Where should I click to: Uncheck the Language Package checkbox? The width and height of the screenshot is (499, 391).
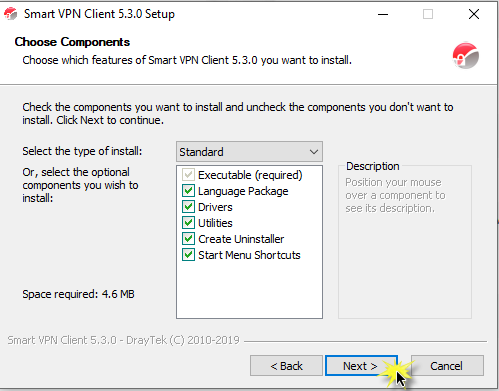tap(188, 191)
